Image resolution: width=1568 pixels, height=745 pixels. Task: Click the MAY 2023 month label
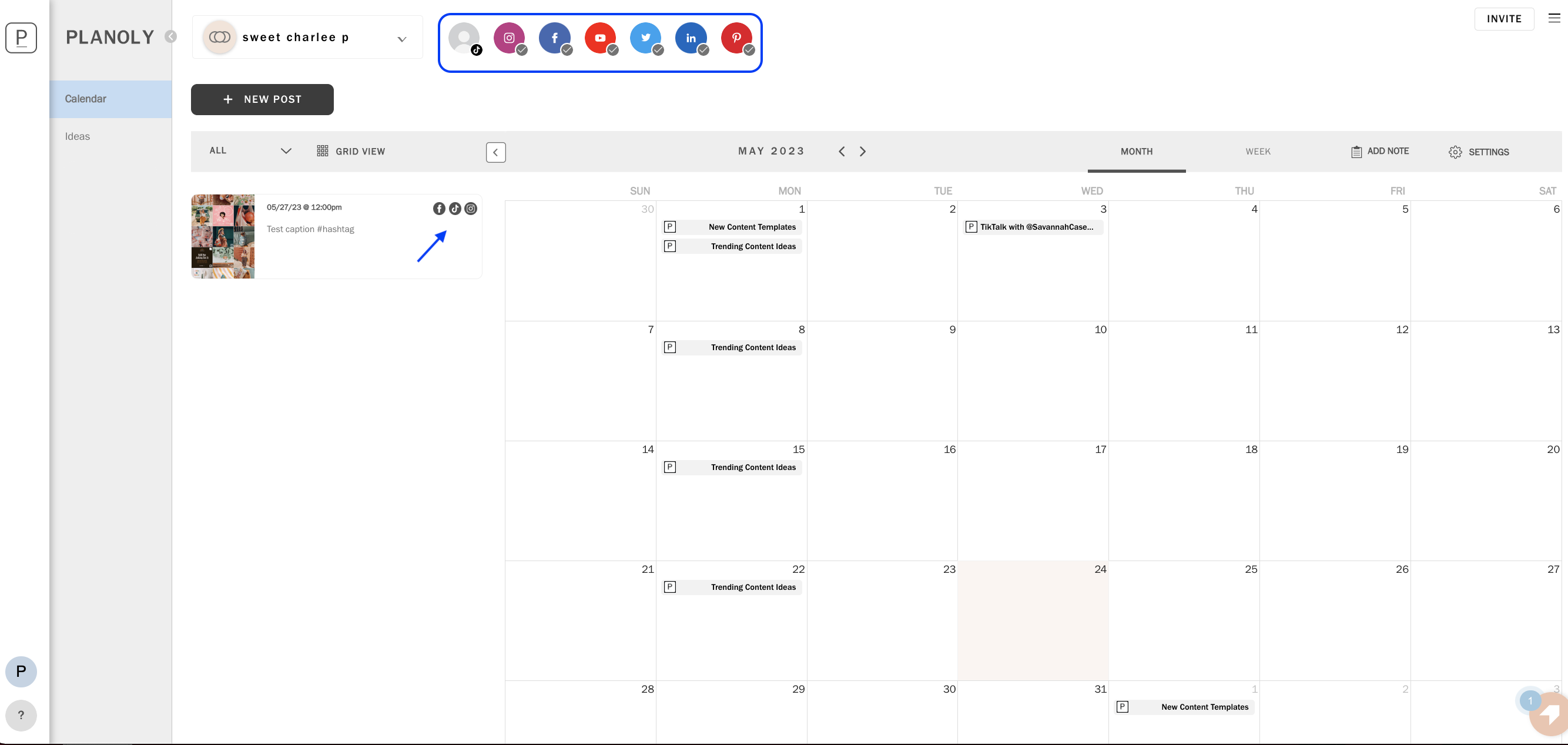771,151
